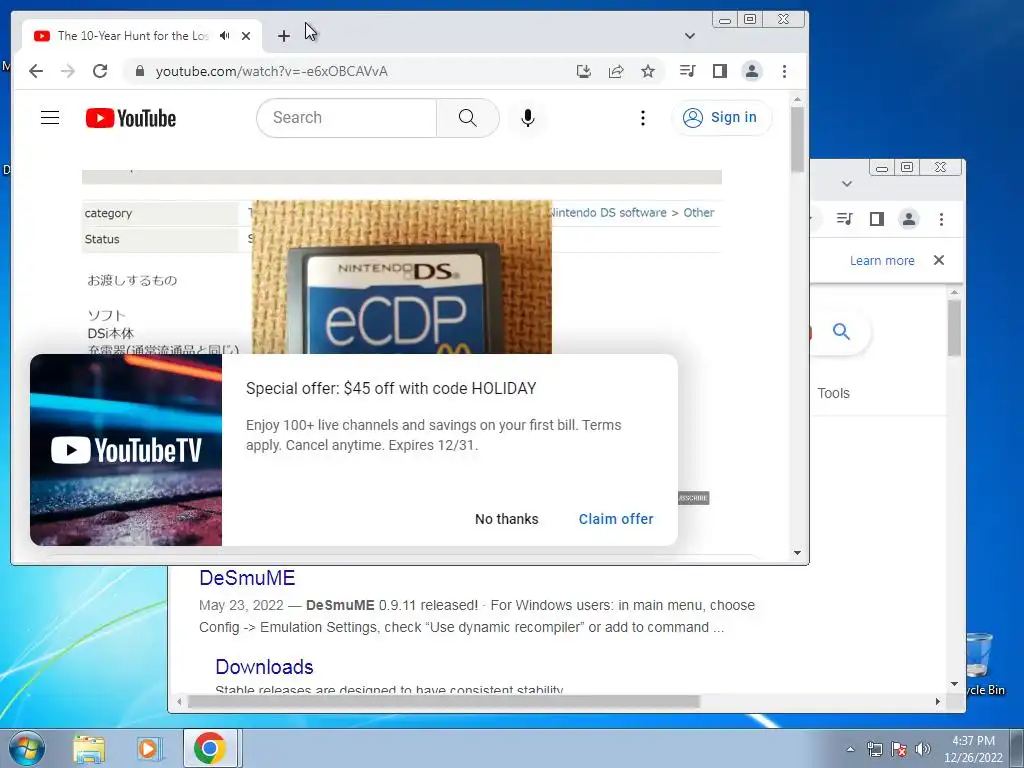
Task: Open the volume control in system tray
Action: pos(923,749)
